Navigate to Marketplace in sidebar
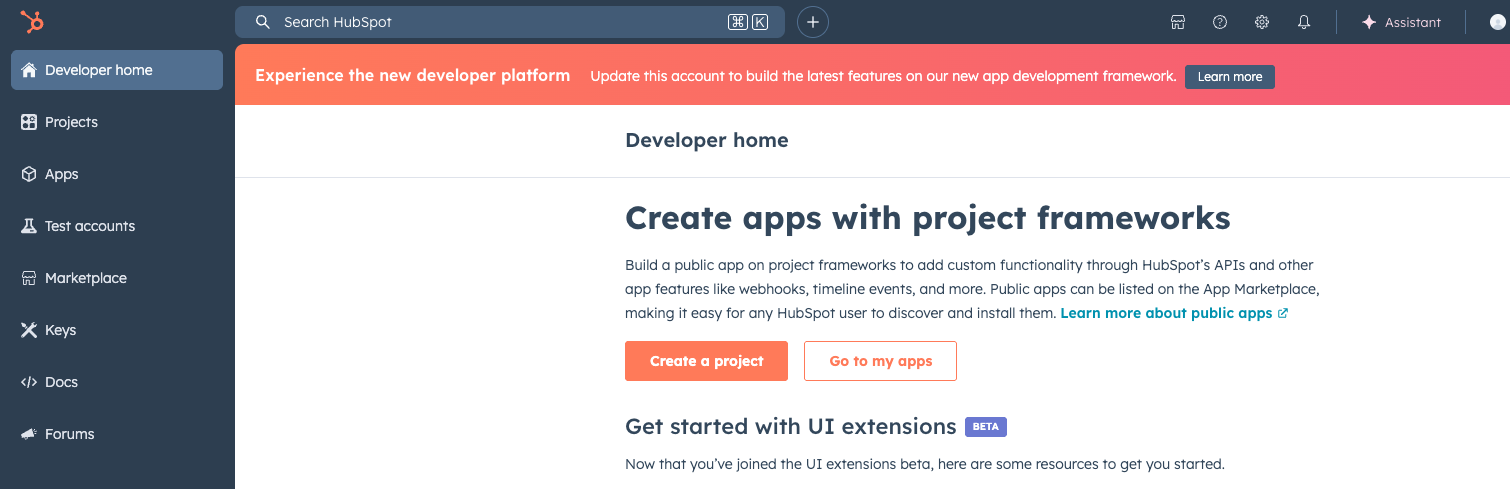This screenshot has height=489, width=1510. coord(85,278)
